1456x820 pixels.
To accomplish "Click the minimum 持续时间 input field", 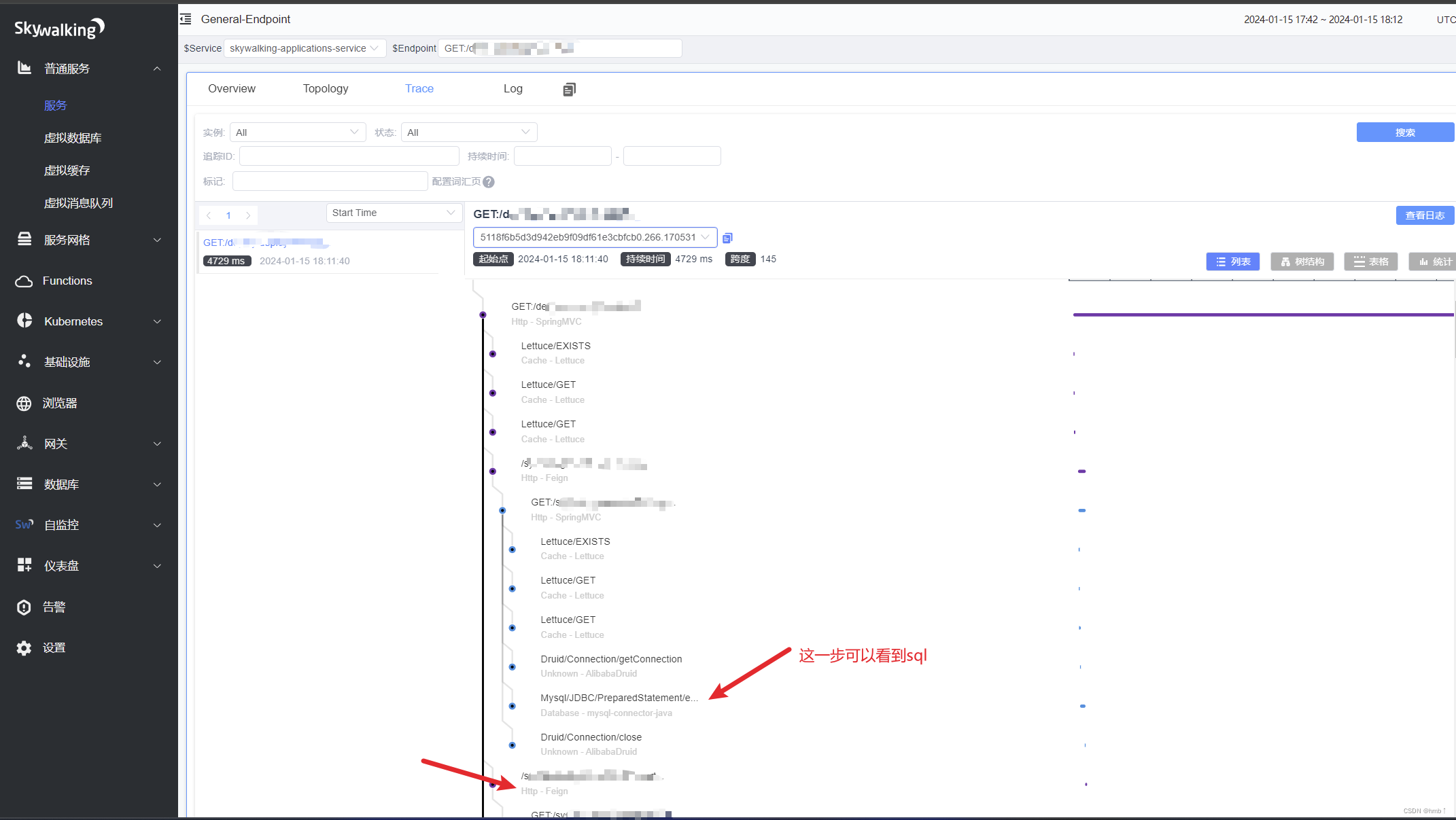I will tap(563, 156).
